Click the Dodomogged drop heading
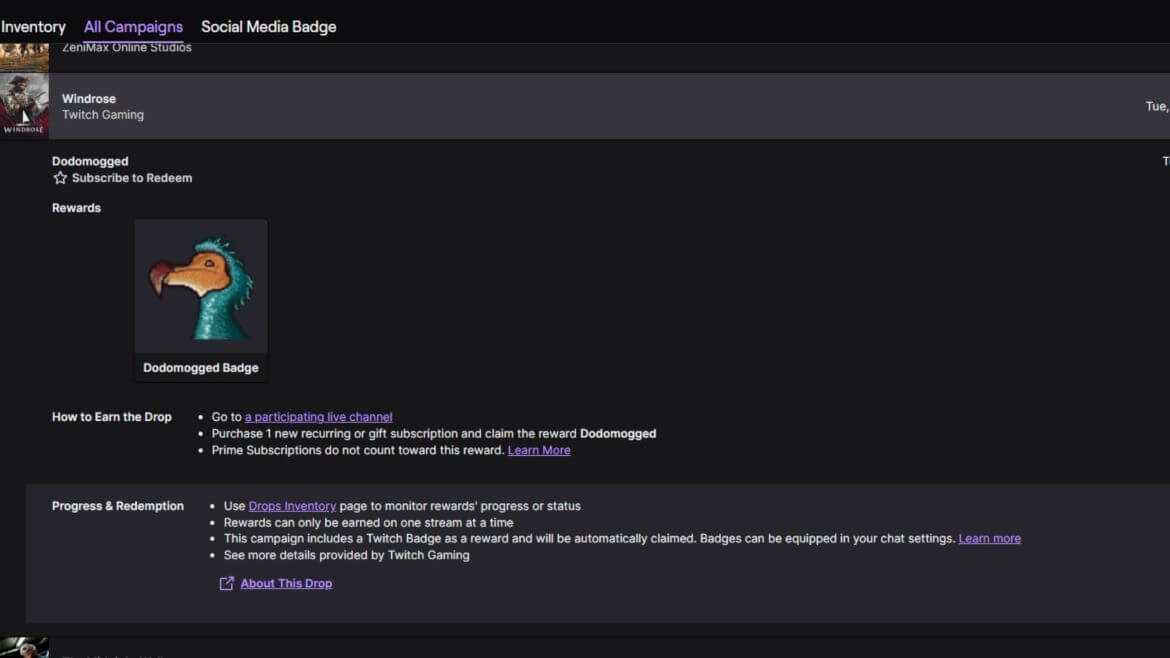The width and height of the screenshot is (1170, 658). point(90,161)
